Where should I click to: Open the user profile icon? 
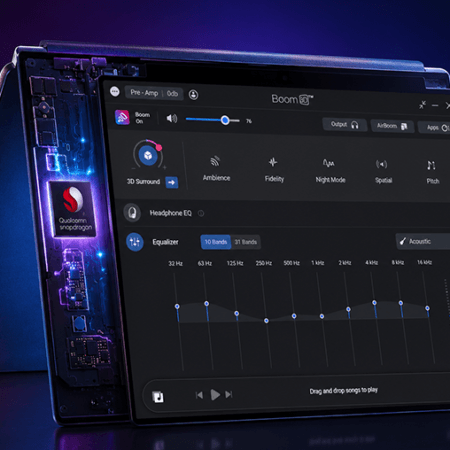point(193,95)
